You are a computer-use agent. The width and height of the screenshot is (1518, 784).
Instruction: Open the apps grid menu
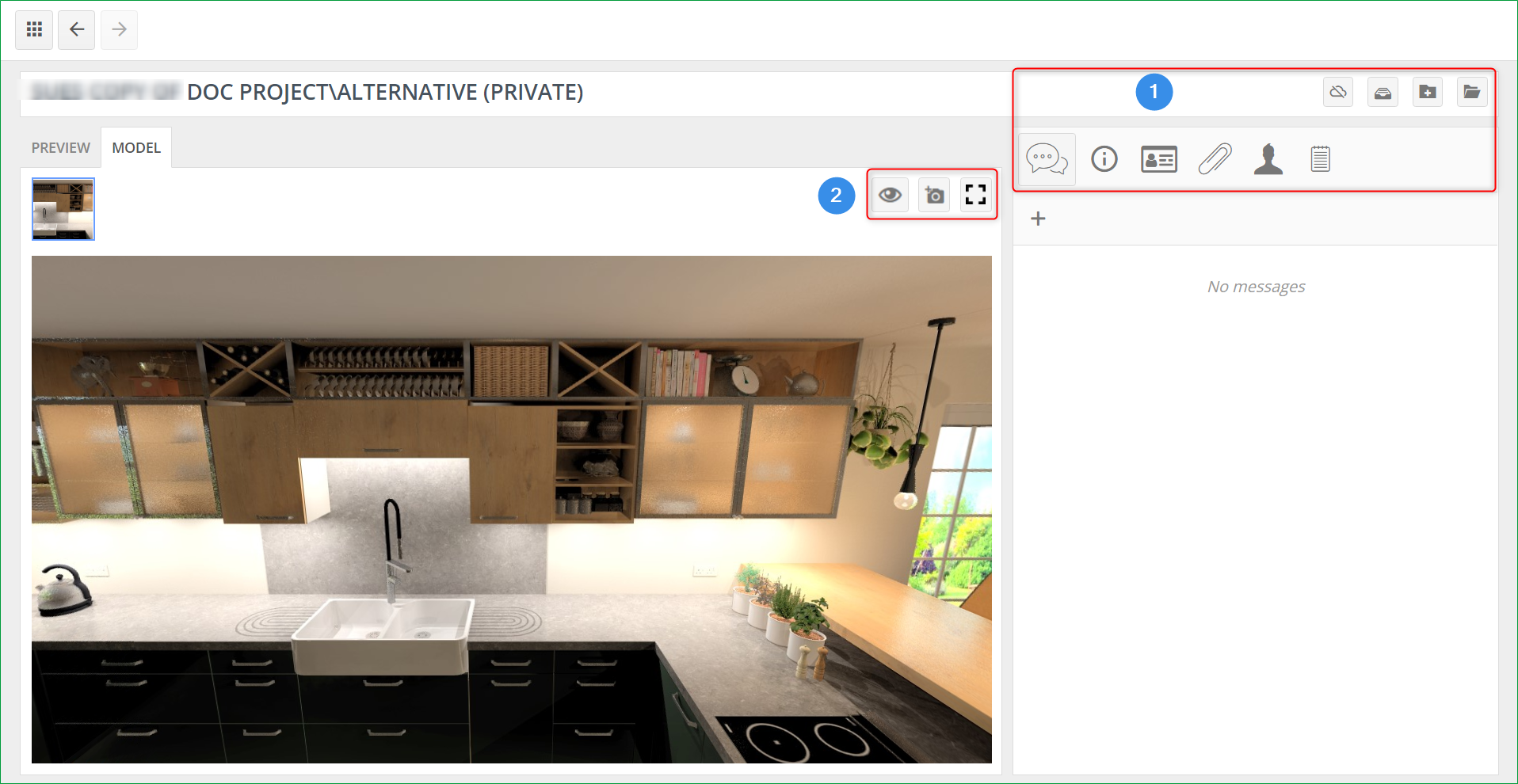34,30
